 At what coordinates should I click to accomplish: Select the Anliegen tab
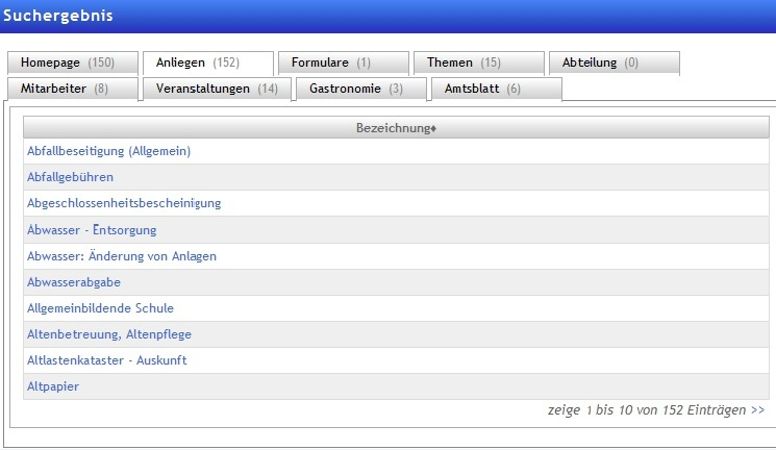(x=198, y=63)
